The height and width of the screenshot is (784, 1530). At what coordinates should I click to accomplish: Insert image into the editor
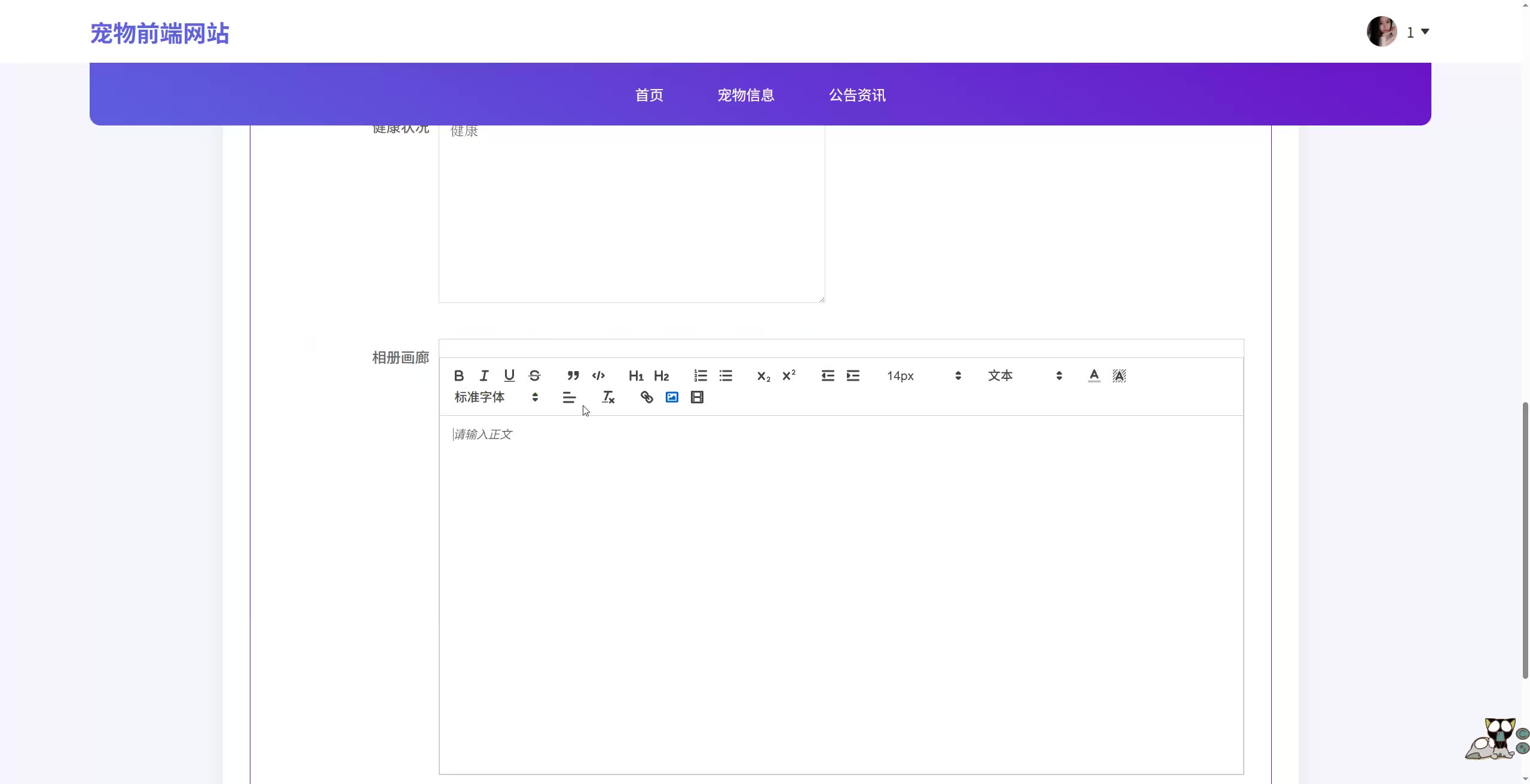coord(672,397)
